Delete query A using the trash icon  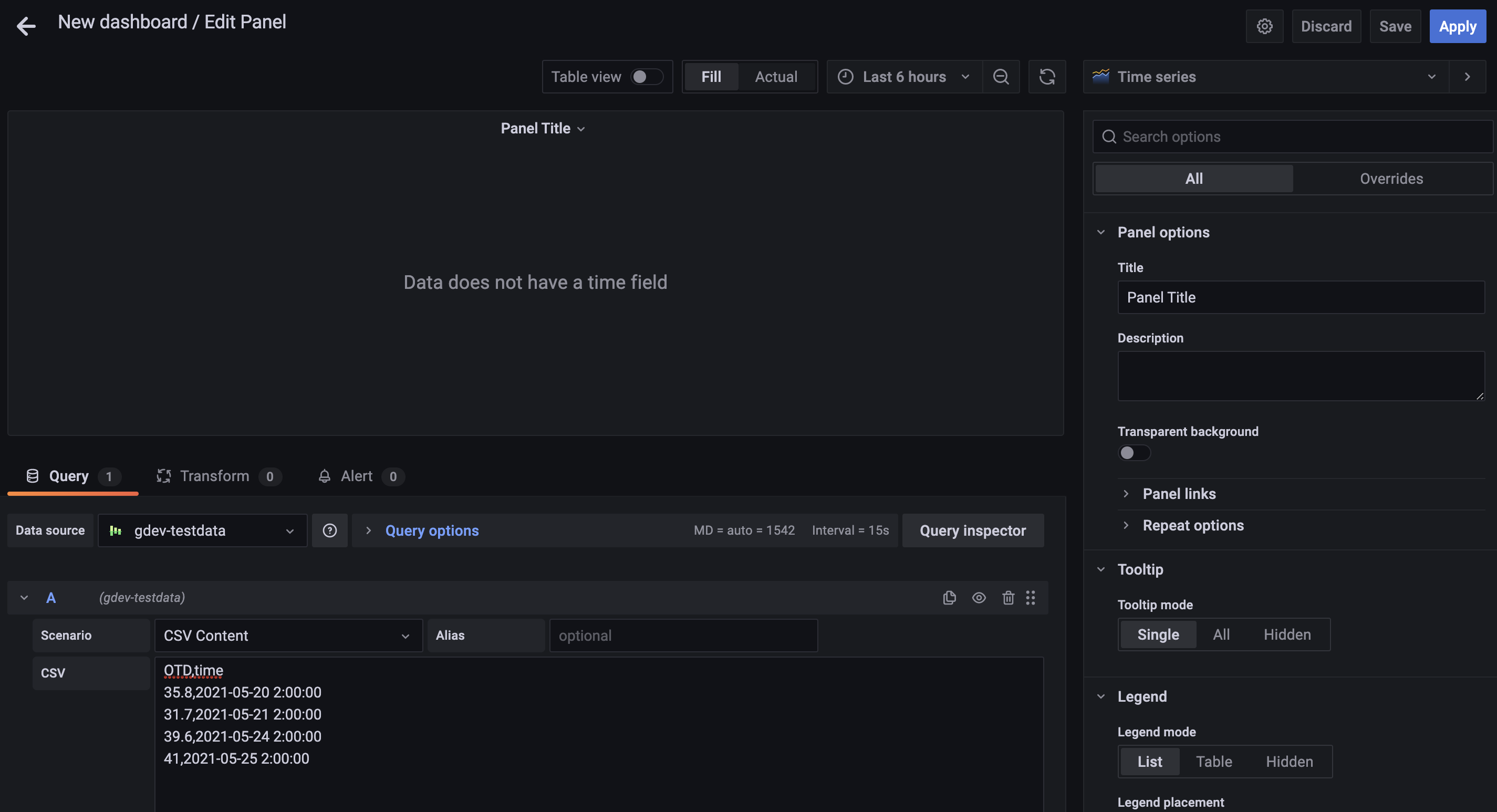[x=1009, y=598]
